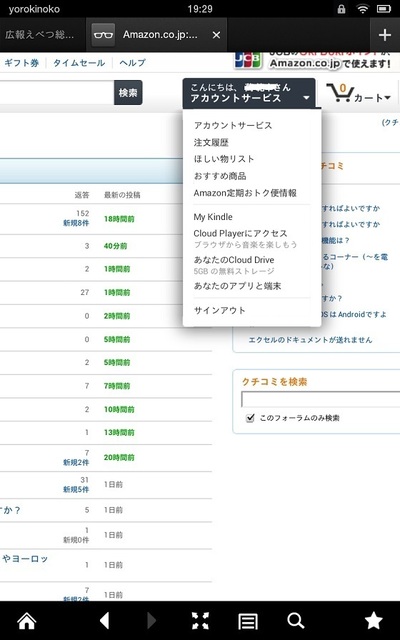
Task: Click the 検索 search button
Action: pos(128,93)
